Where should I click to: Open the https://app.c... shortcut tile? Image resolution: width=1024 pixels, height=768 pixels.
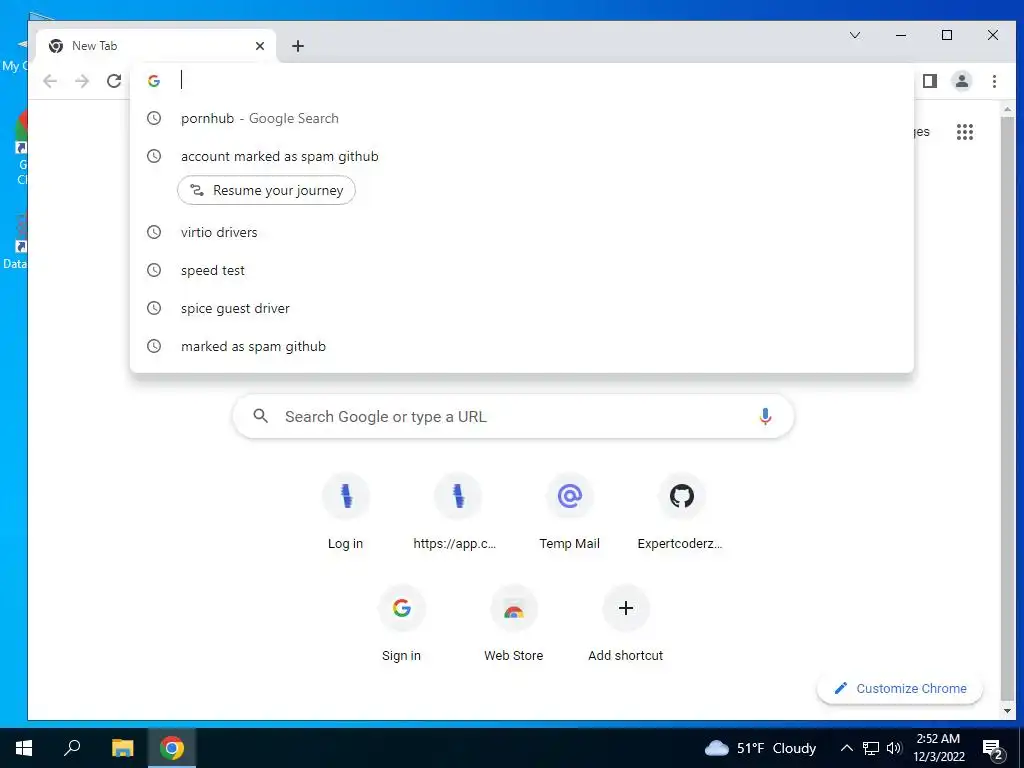pyautogui.click(x=458, y=513)
